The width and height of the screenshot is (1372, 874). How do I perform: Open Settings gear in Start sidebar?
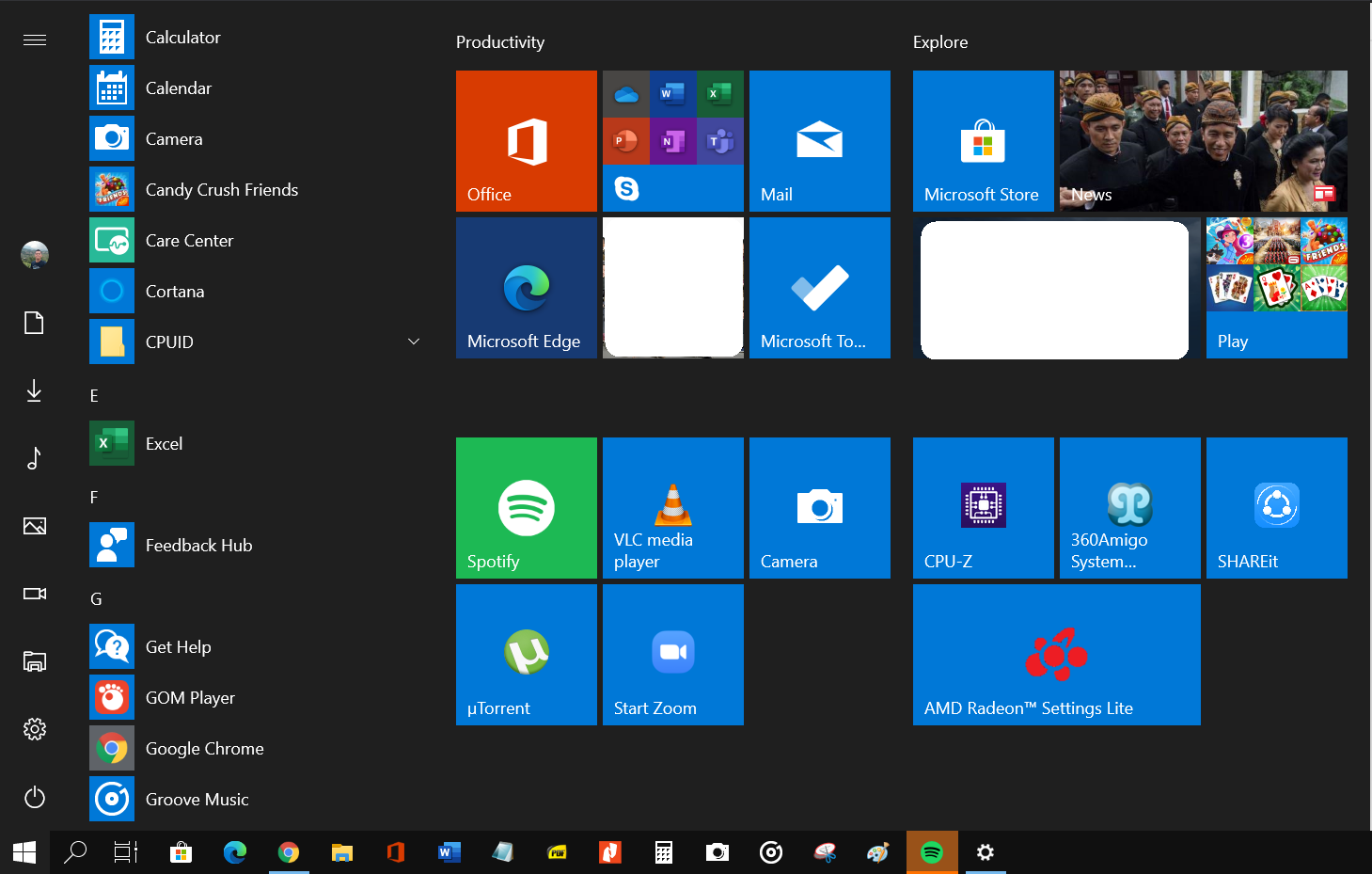[35, 729]
